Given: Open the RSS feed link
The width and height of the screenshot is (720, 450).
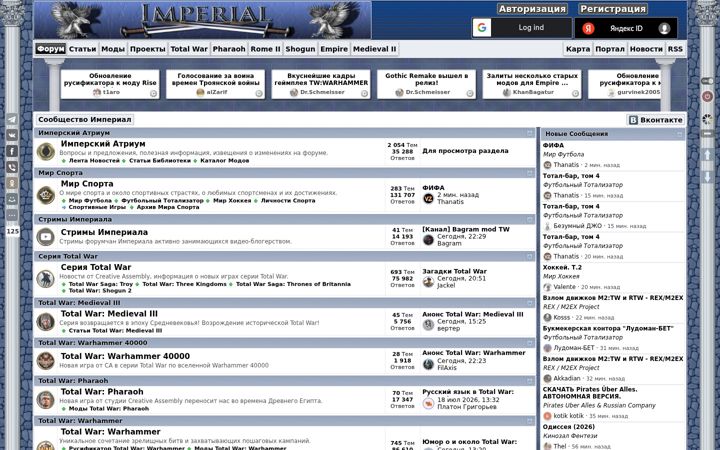Looking at the screenshot, I should pos(675,49).
